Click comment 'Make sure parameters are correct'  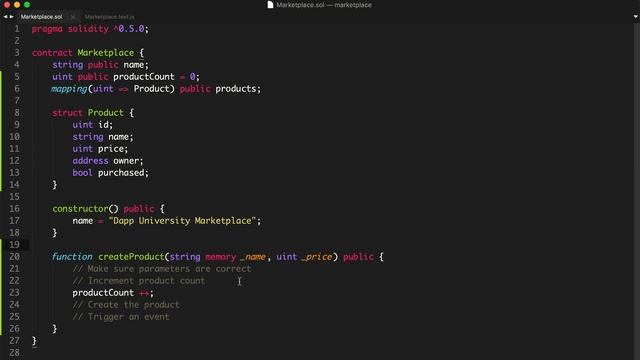(x=162, y=269)
